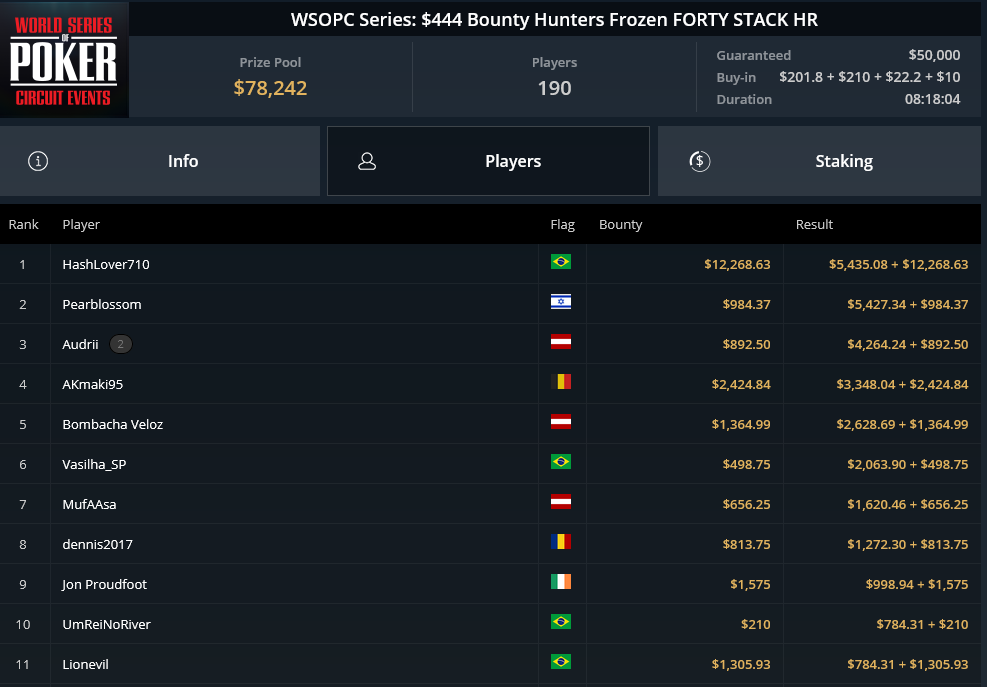Click the buy-in breakdown amount
This screenshot has width=987, height=687.
coord(870,77)
